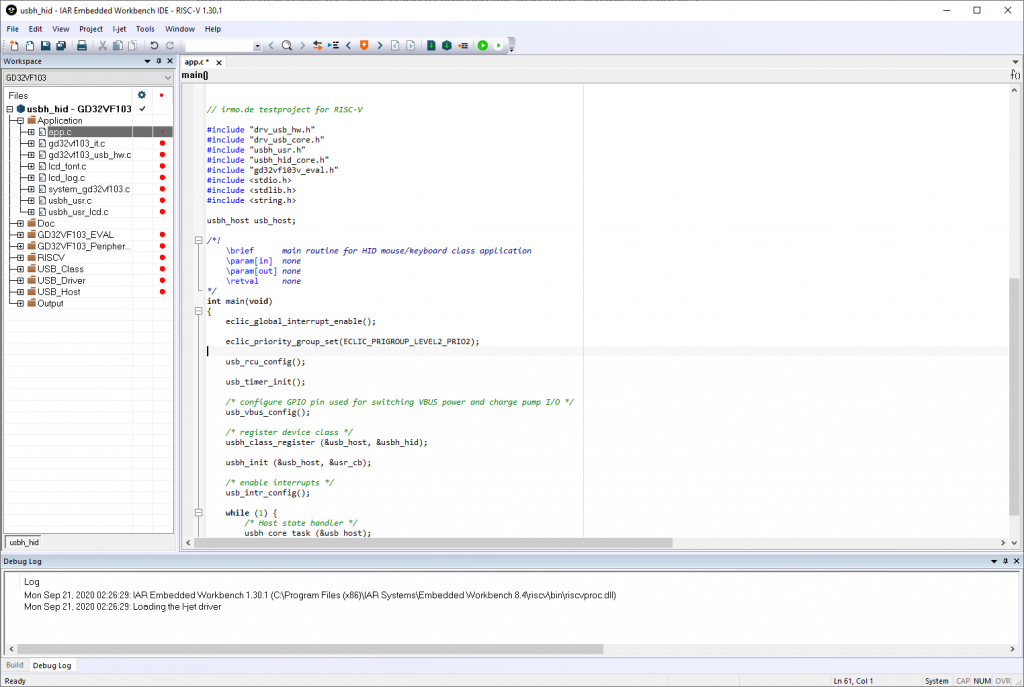Navigate forward in editor history

(x=410, y=45)
